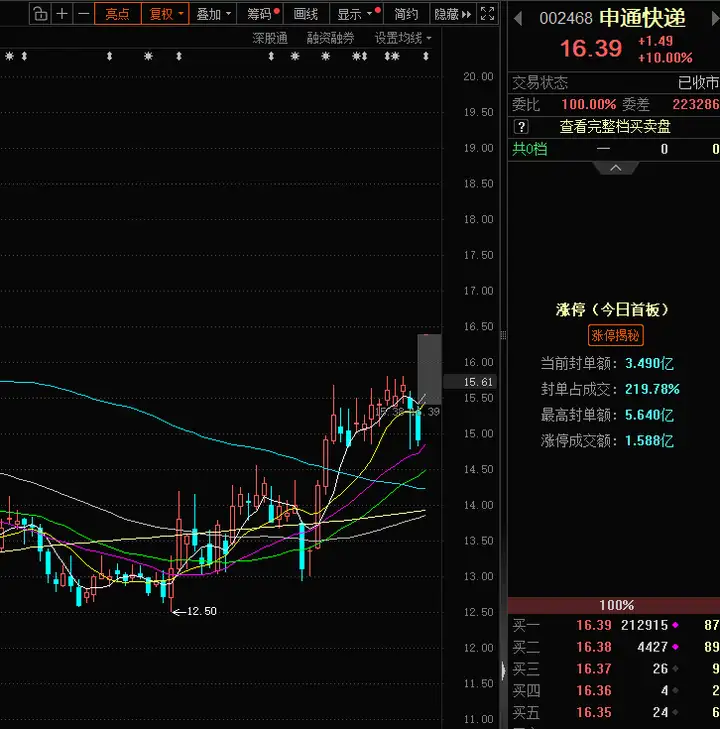
Task: Toggle 画线 drawing tools
Action: 306,14
